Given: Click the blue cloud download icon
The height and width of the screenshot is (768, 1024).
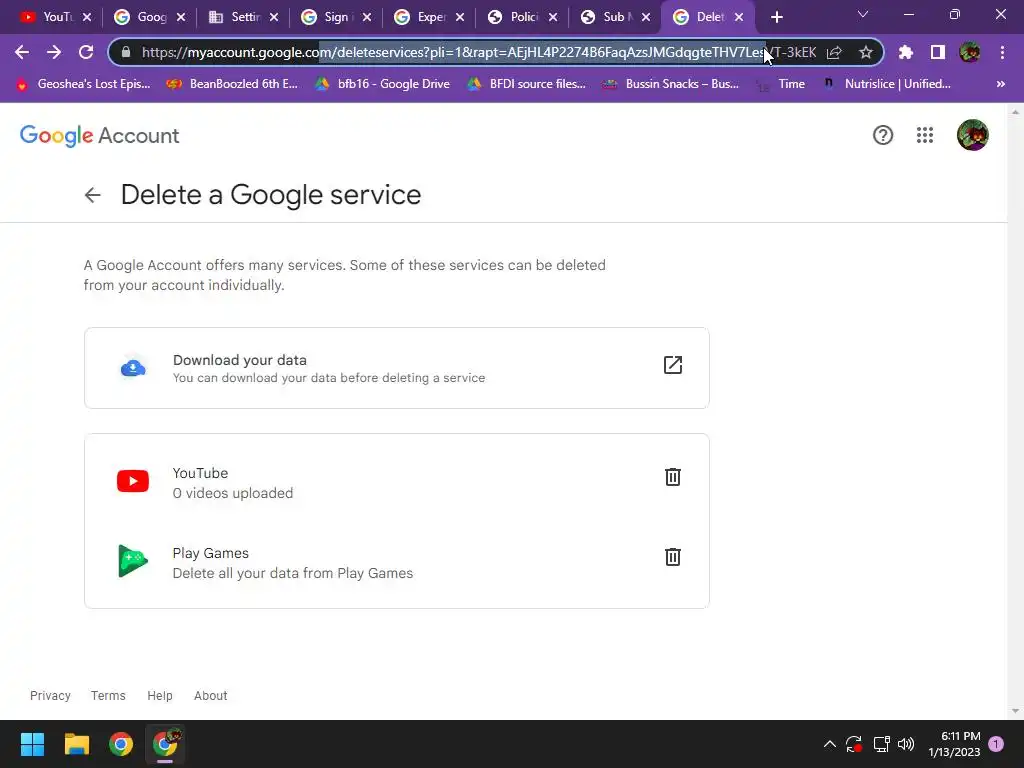Looking at the screenshot, I should click(x=133, y=368).
